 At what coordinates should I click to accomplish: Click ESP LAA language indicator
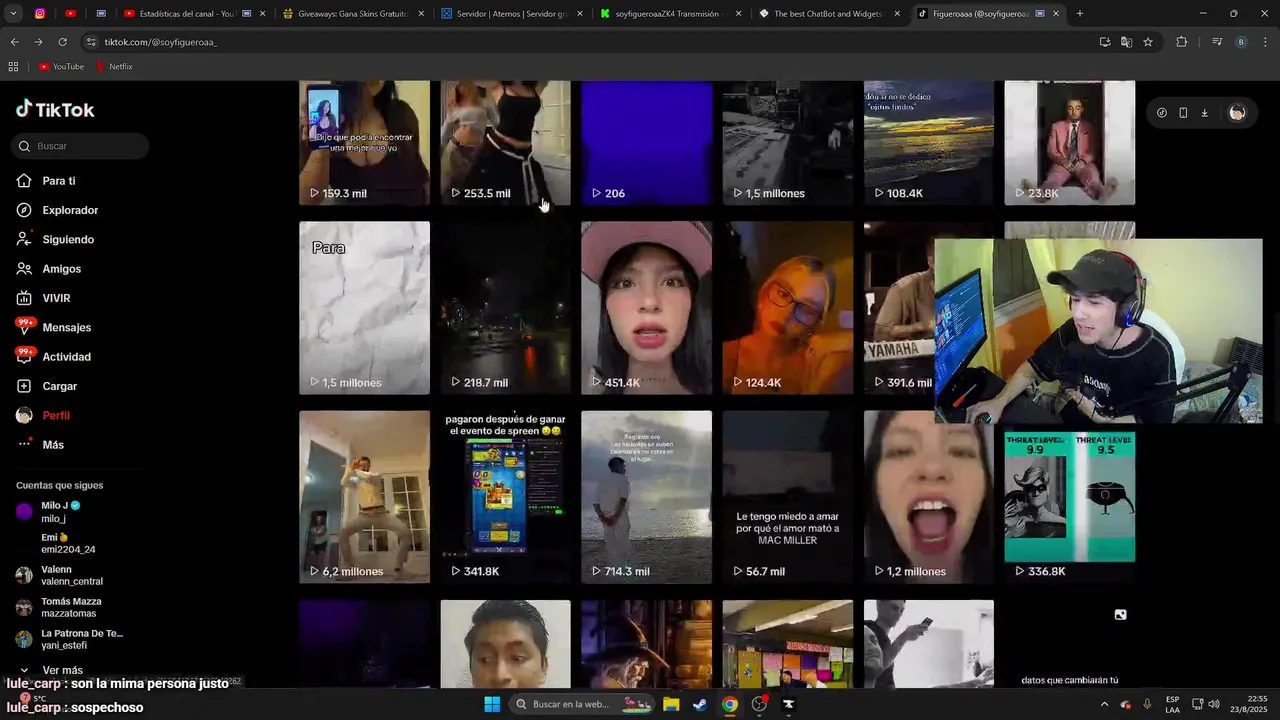[x=1172, y=704]
